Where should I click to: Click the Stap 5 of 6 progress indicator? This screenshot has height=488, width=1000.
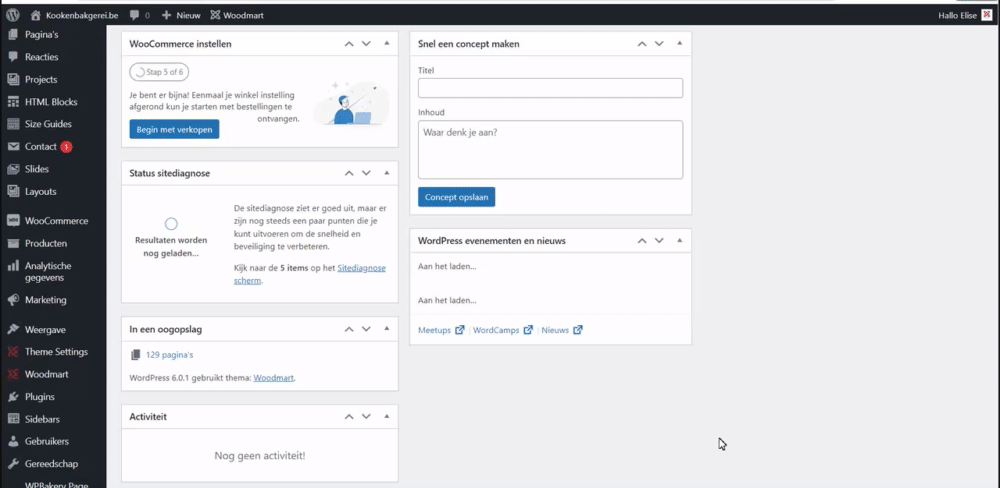click(x=159, y=72)
